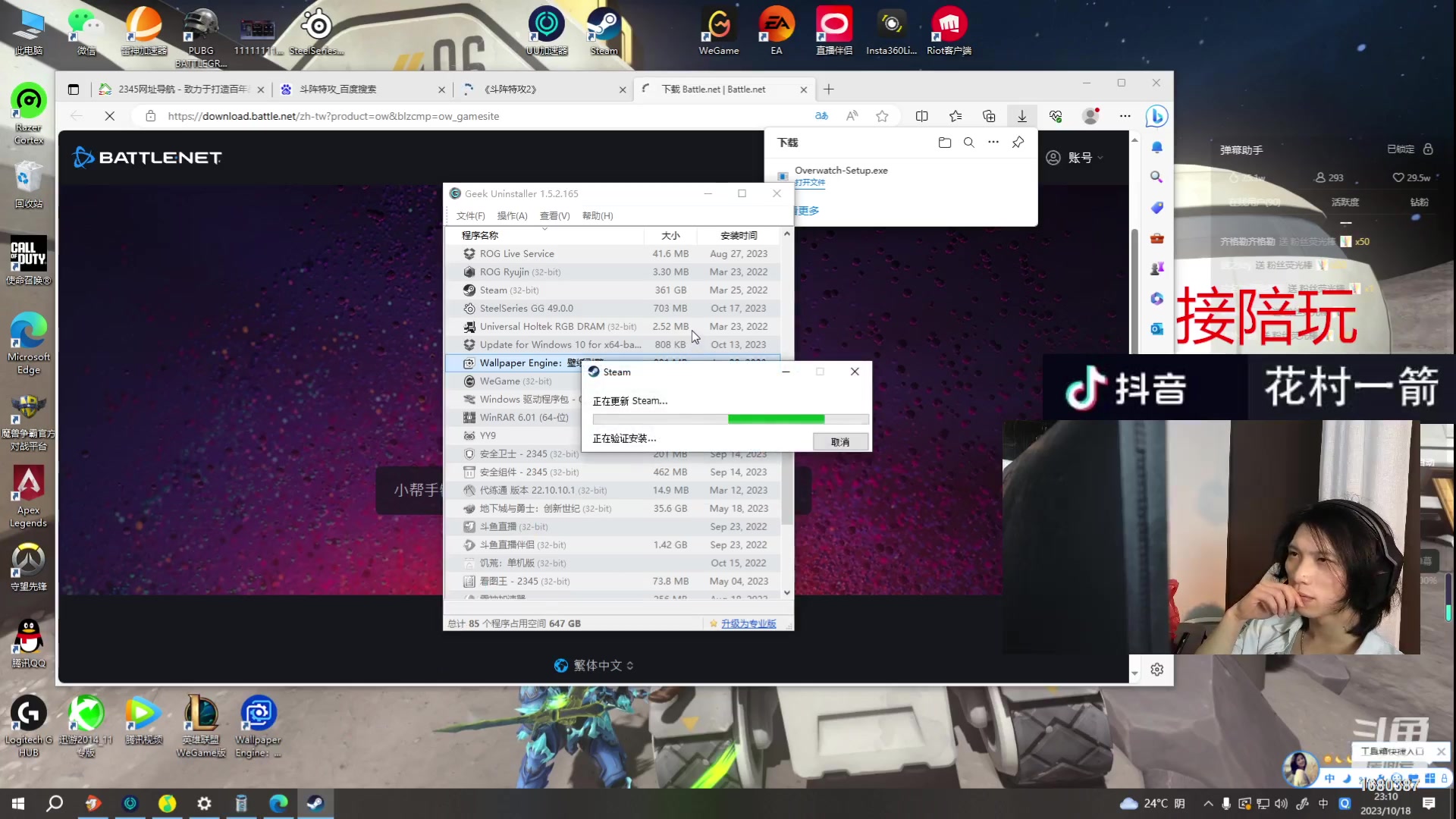
Task: Open UU accelerator desktop icon
Action: click(x=546, y=31)
